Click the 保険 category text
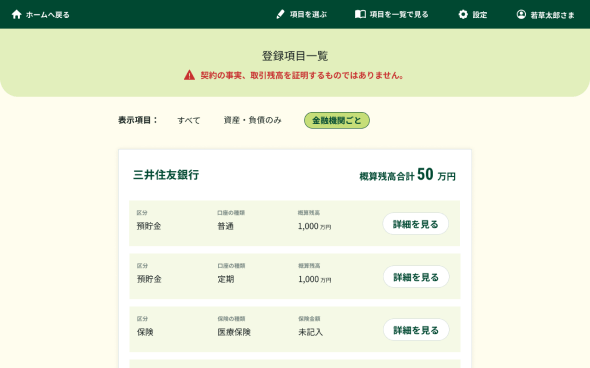 (145, 332)
